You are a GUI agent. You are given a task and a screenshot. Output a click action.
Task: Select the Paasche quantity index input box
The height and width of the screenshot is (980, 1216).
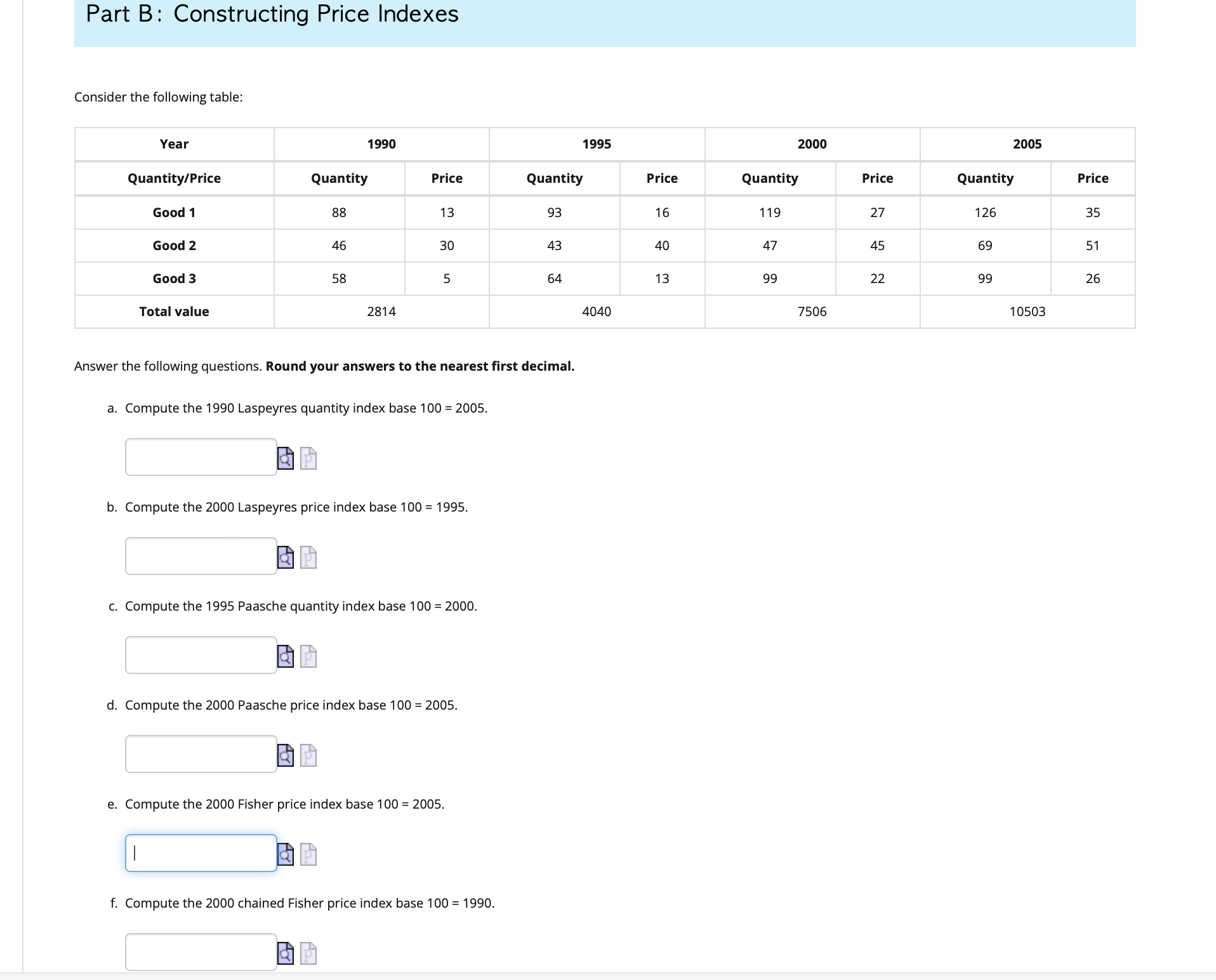[200, 655]
